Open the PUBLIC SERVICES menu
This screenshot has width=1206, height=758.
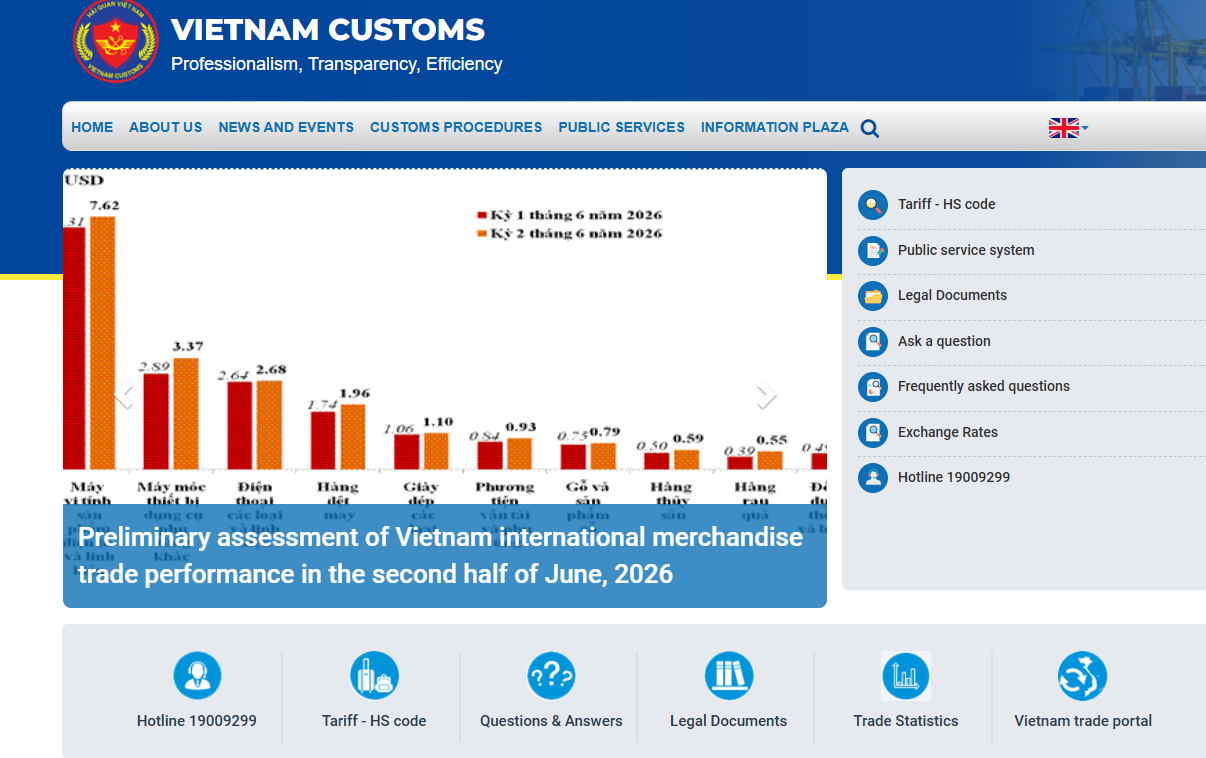[622, 127]
